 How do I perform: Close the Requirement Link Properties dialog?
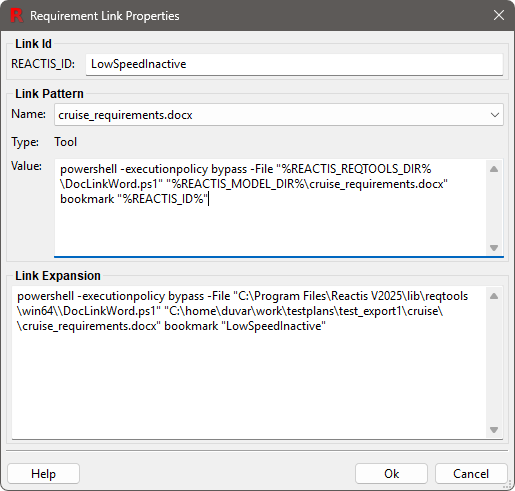point(499,15)
